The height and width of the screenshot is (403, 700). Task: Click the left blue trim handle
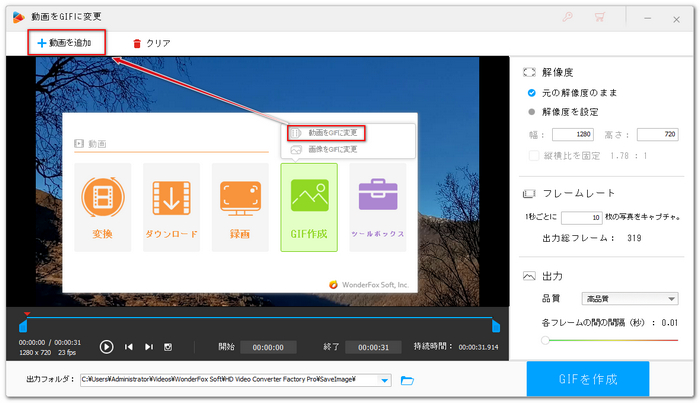[23, 326]
